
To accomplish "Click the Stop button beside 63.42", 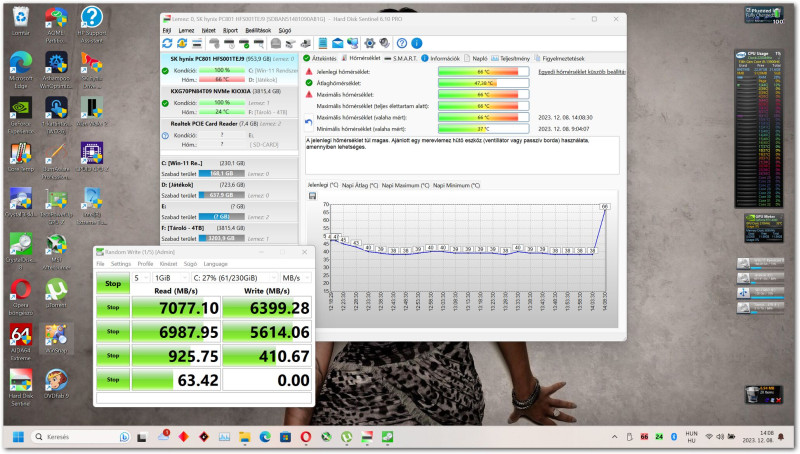I will tap(113, 380).
